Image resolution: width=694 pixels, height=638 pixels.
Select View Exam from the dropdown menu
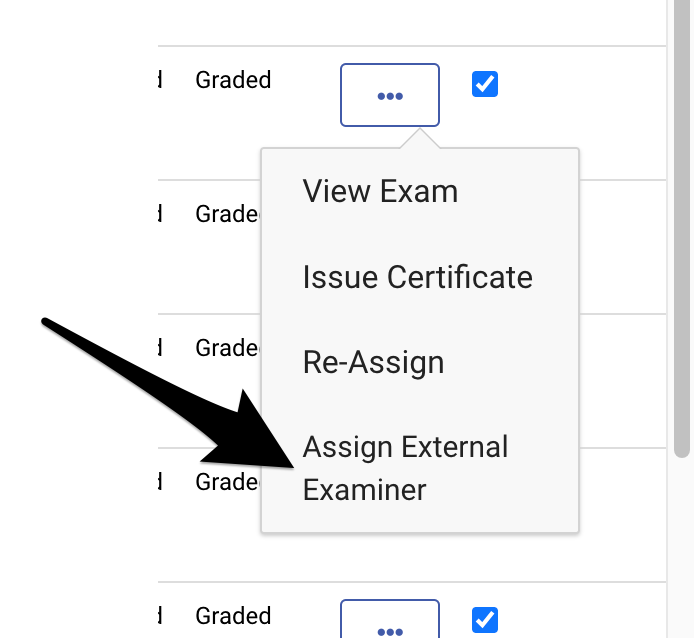click(380, 191)
